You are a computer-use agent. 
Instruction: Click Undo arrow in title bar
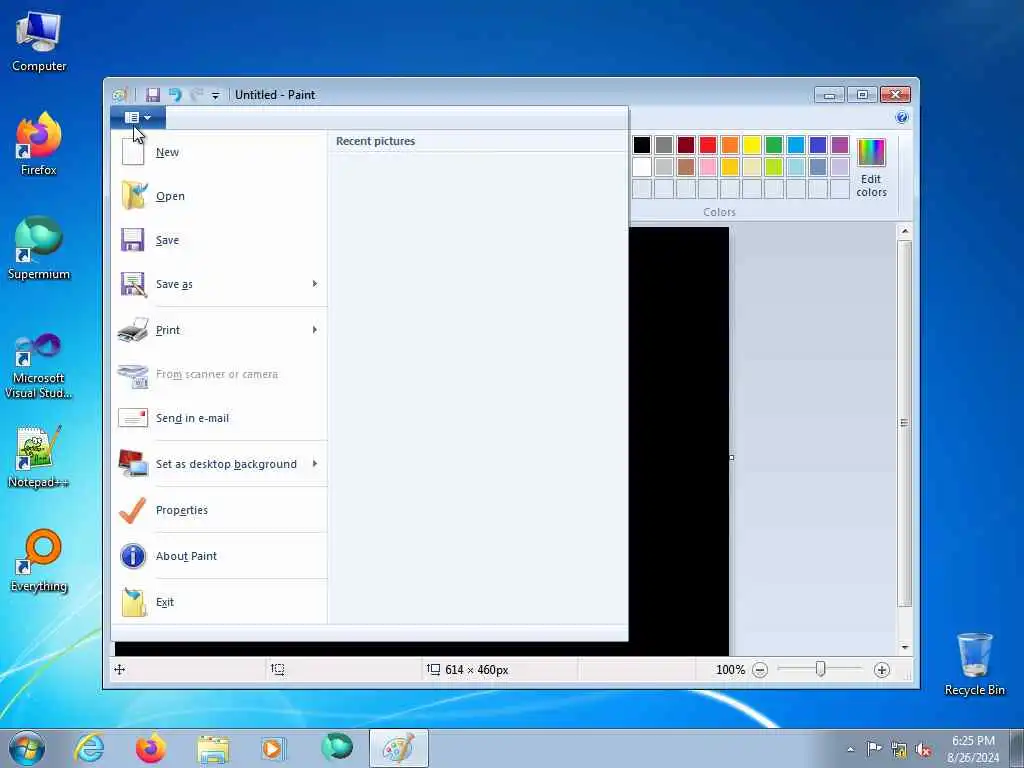[x=175, y=95]
